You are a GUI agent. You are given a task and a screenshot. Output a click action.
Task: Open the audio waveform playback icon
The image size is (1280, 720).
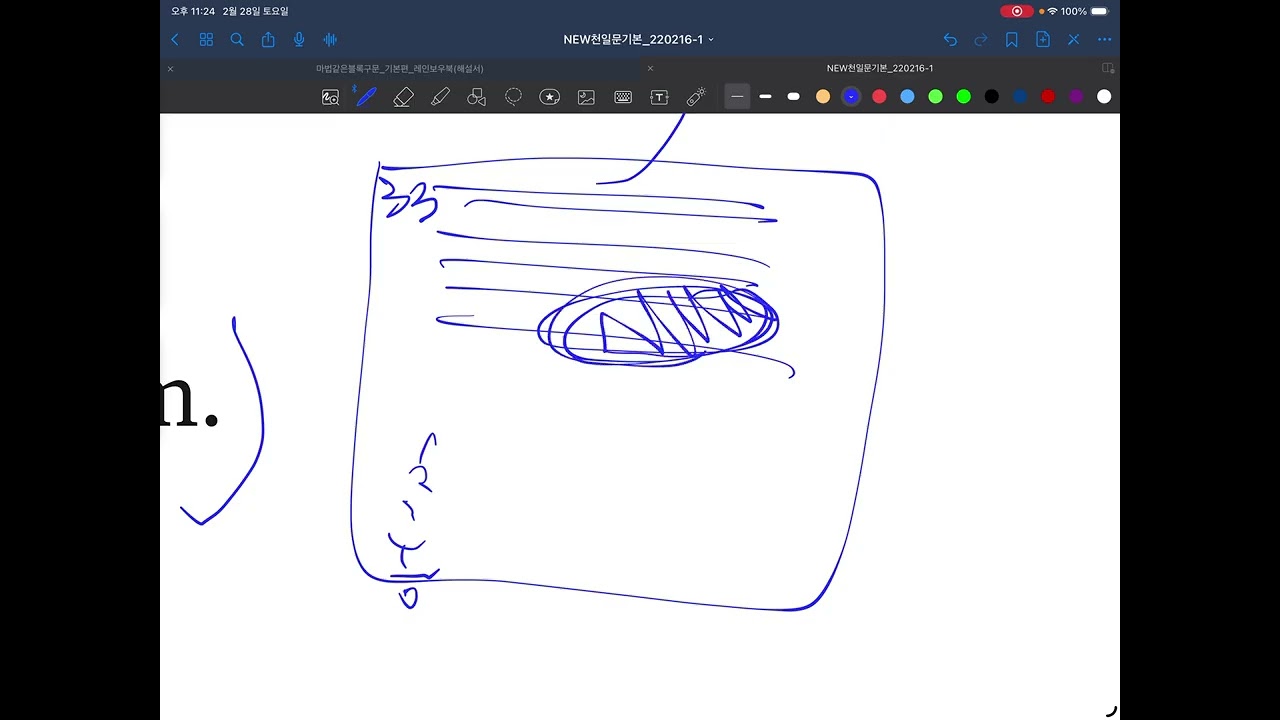point(330,40)
